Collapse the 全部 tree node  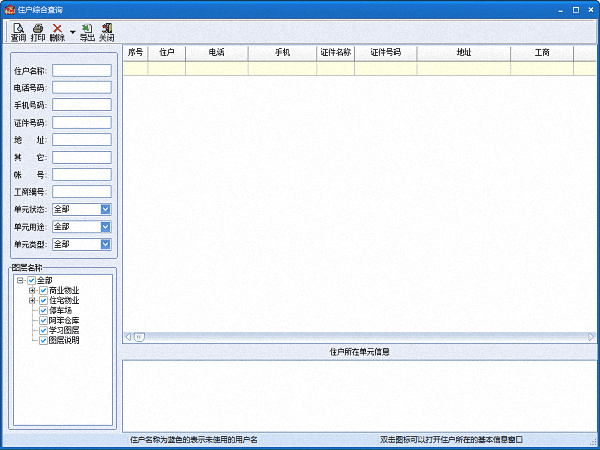[20, 280]
